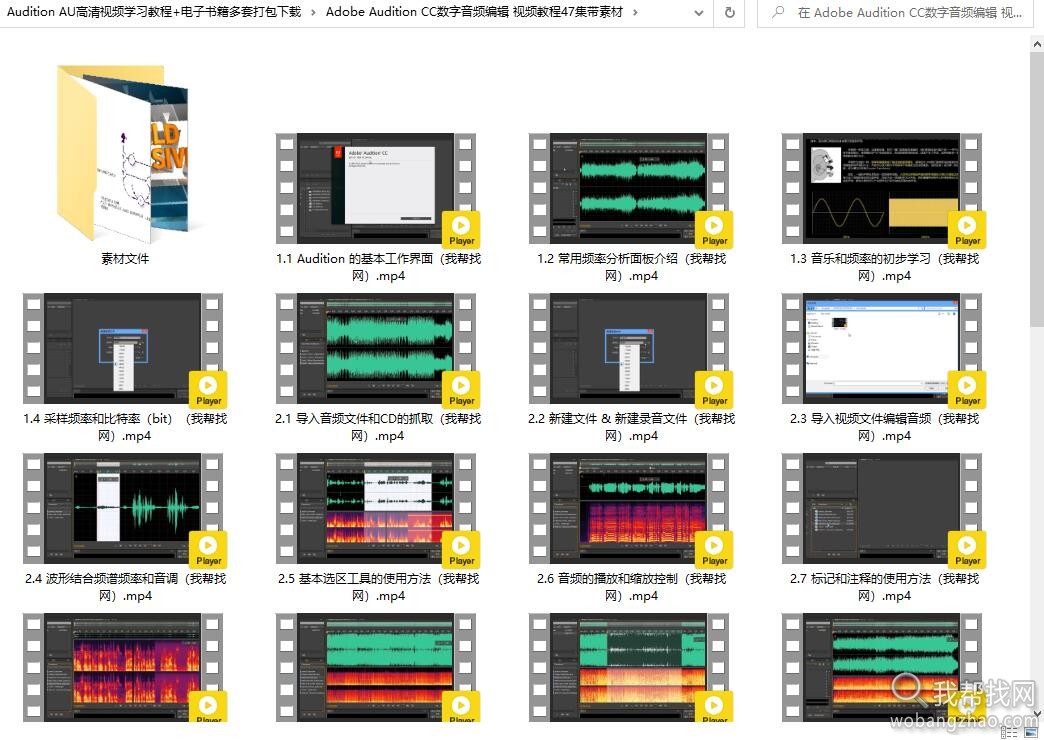The width and height of the screenshot is (1044, 740).
Task: Click Player badge on video 1.1
Action: tap(461, 230)
